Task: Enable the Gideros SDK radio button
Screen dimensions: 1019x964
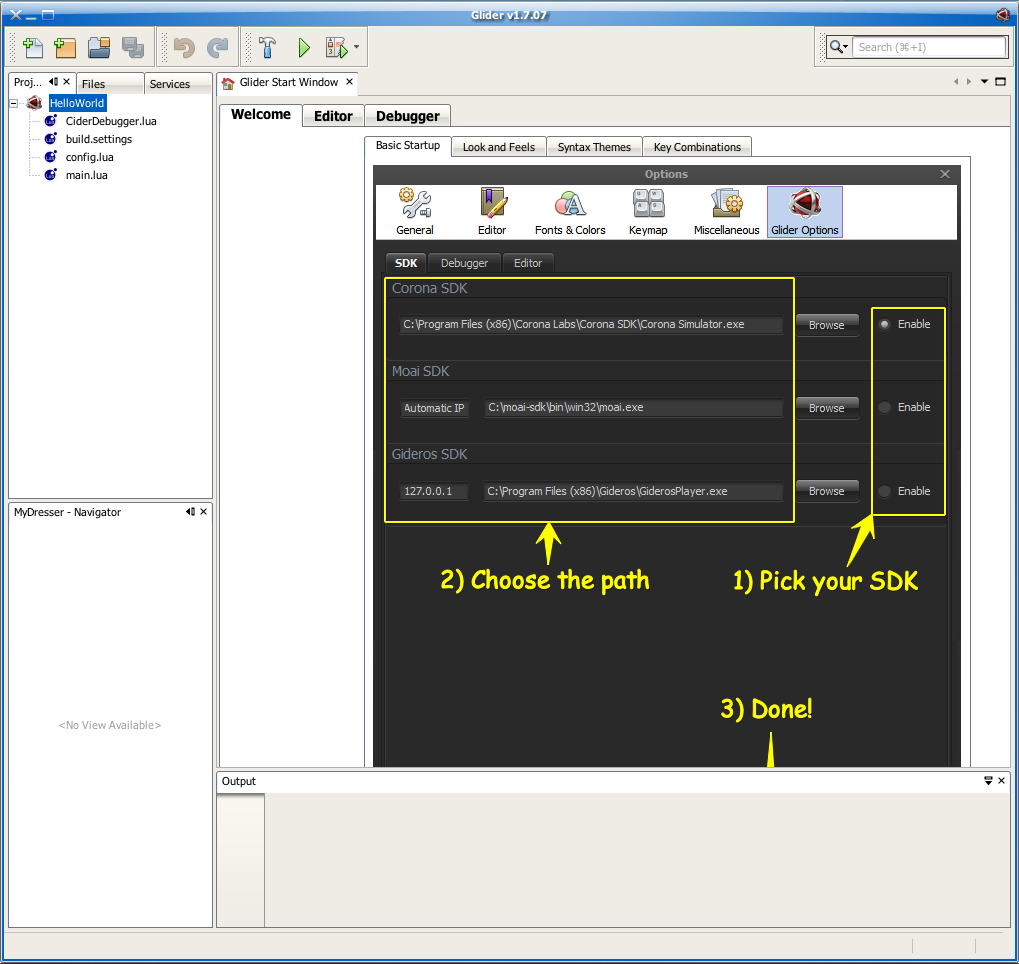Action: (x=885, y=491)
